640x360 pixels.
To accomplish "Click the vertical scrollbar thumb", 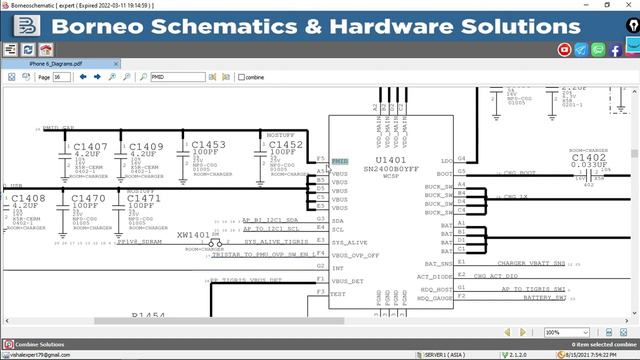I will click(x=634, y=153).
